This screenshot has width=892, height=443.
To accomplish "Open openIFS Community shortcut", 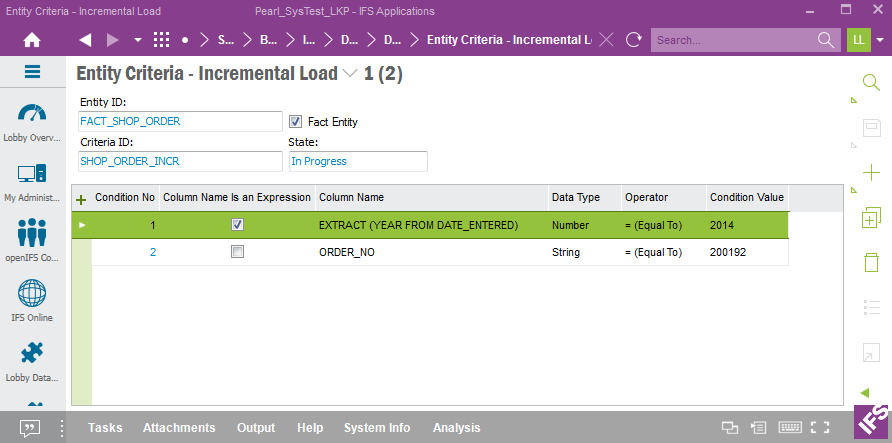I will click(32, 239).
